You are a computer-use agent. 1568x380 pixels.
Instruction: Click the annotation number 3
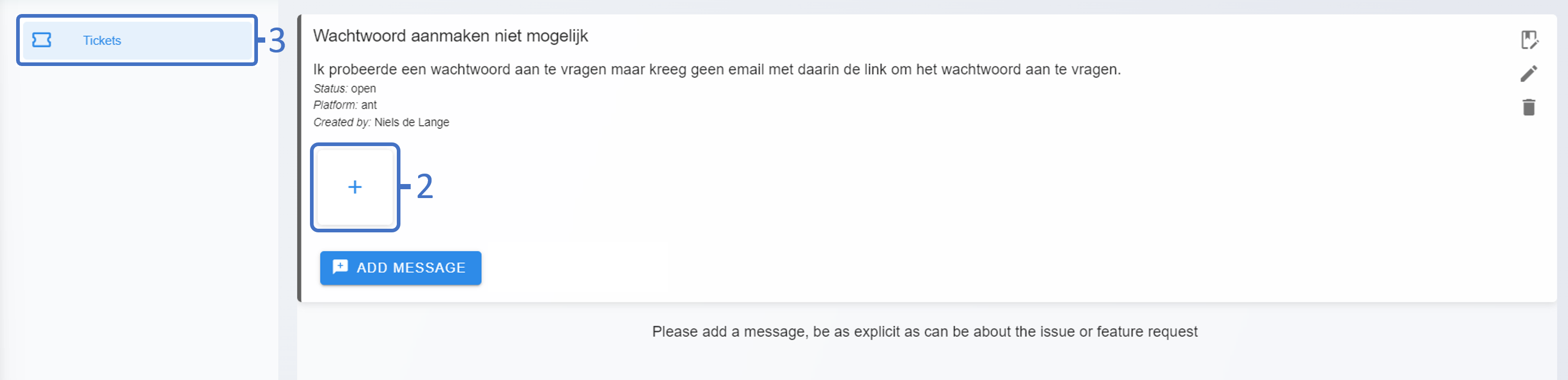tap(277, 41)
